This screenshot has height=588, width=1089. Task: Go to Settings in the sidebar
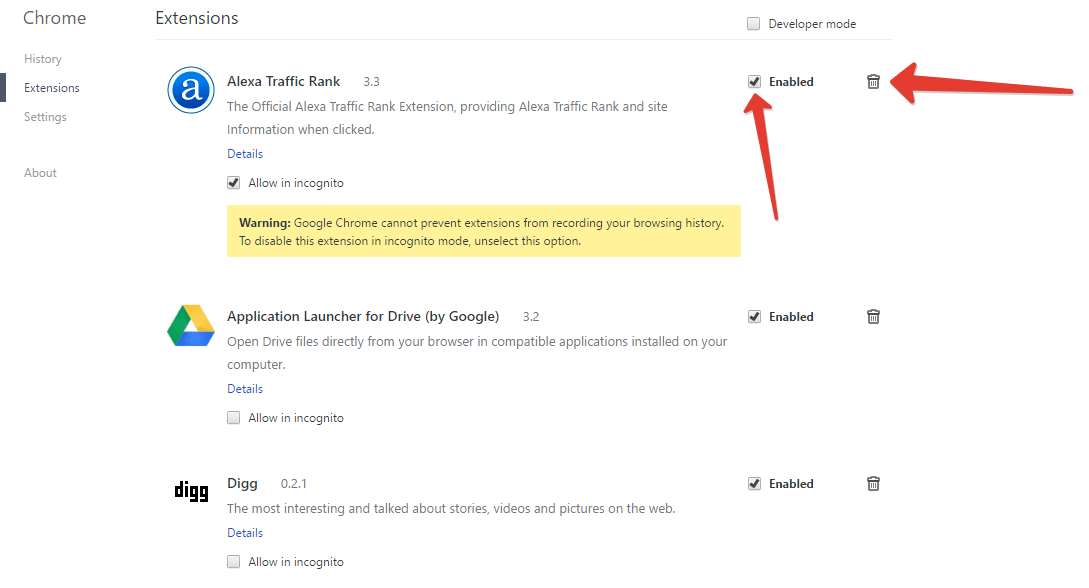tap(45, 117)
